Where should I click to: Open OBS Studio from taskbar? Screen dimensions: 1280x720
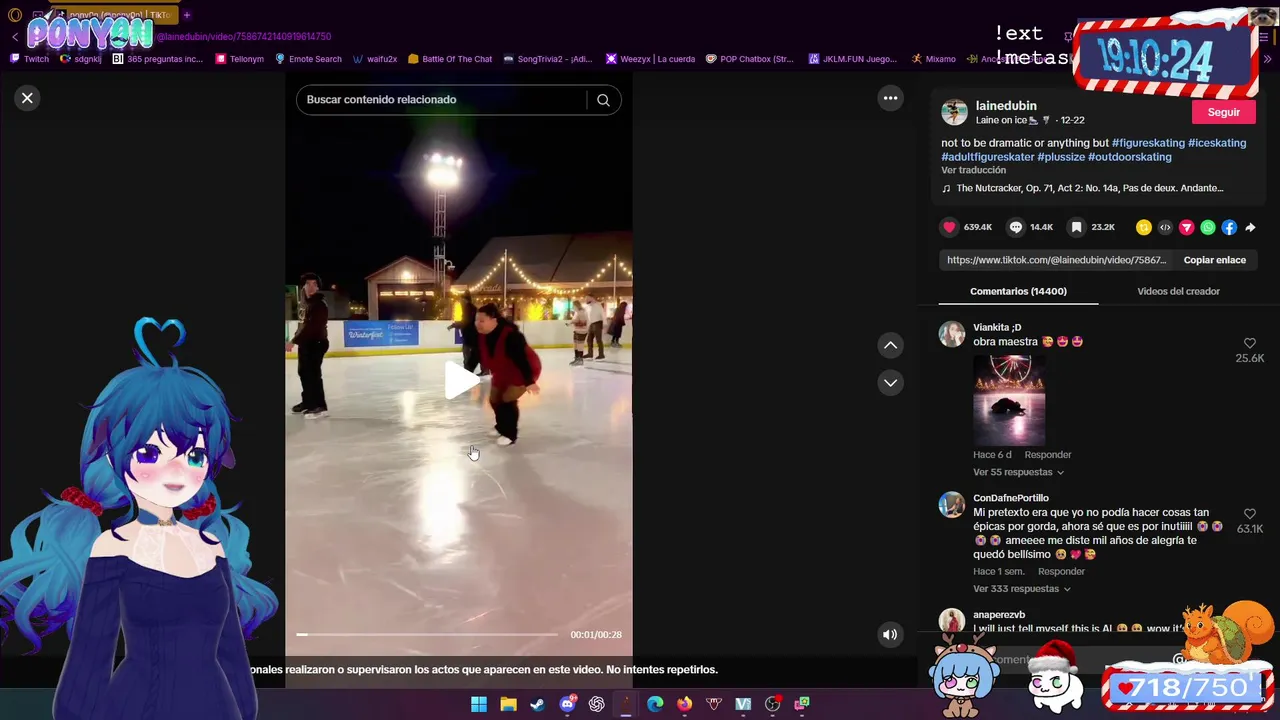coord(772,704)
